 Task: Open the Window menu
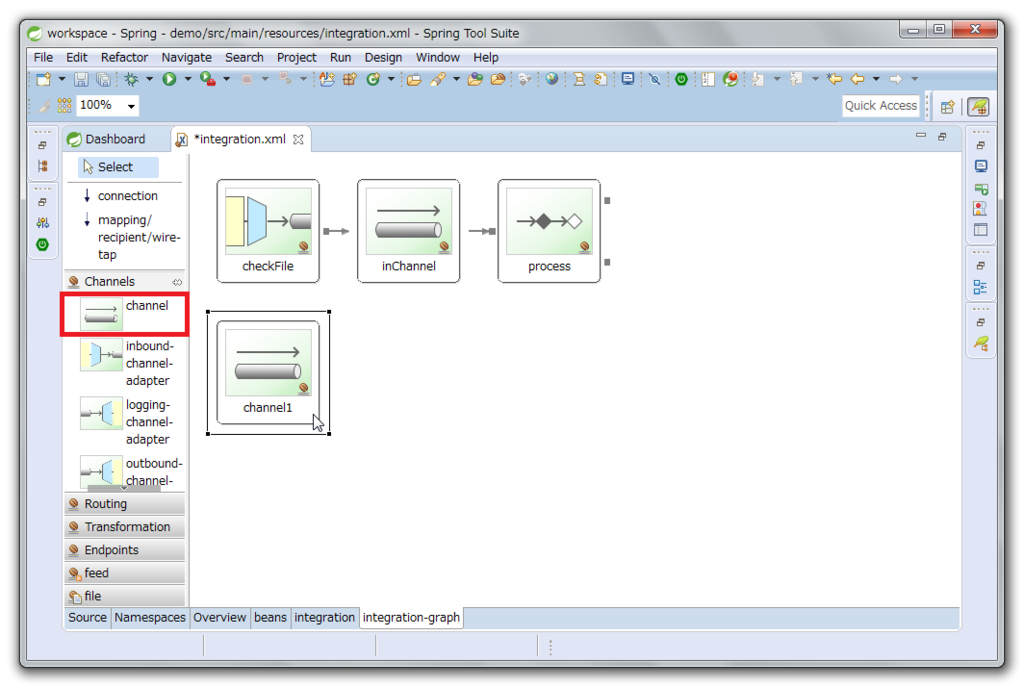(x=438, y=57)
